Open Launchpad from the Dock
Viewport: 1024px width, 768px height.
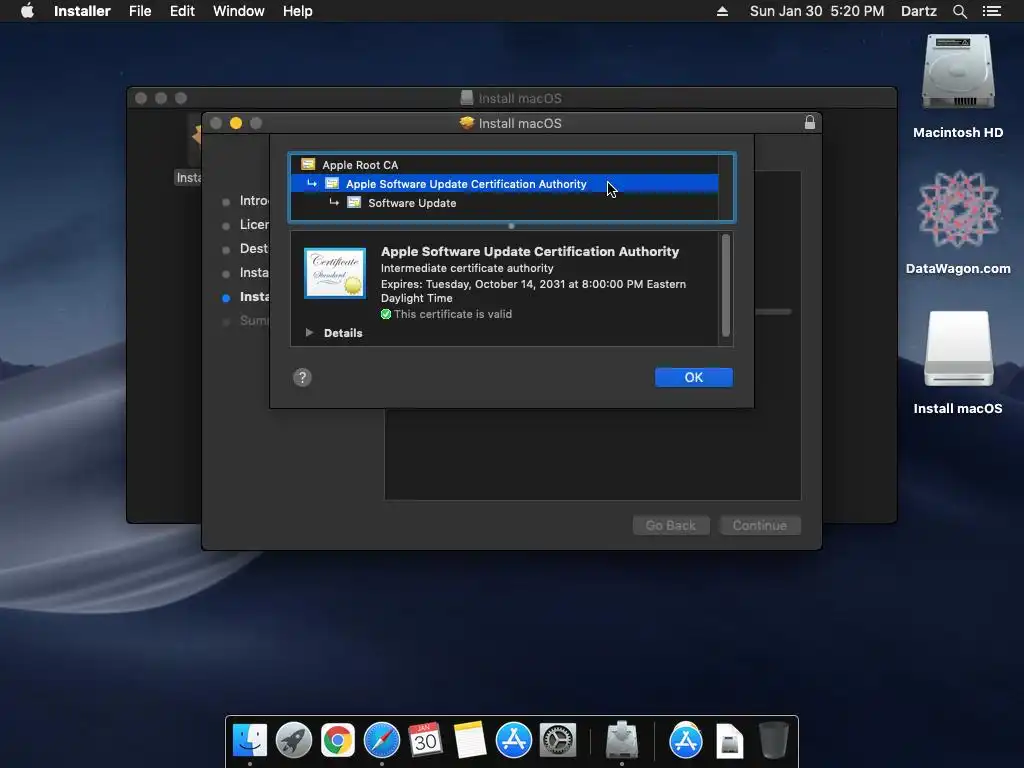(294, 741)
